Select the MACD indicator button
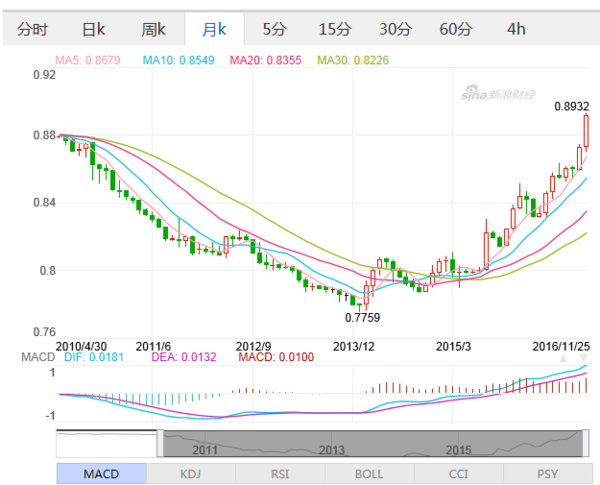Image resolution: width=600 pixels, height=485 pixels. (101, 472)
